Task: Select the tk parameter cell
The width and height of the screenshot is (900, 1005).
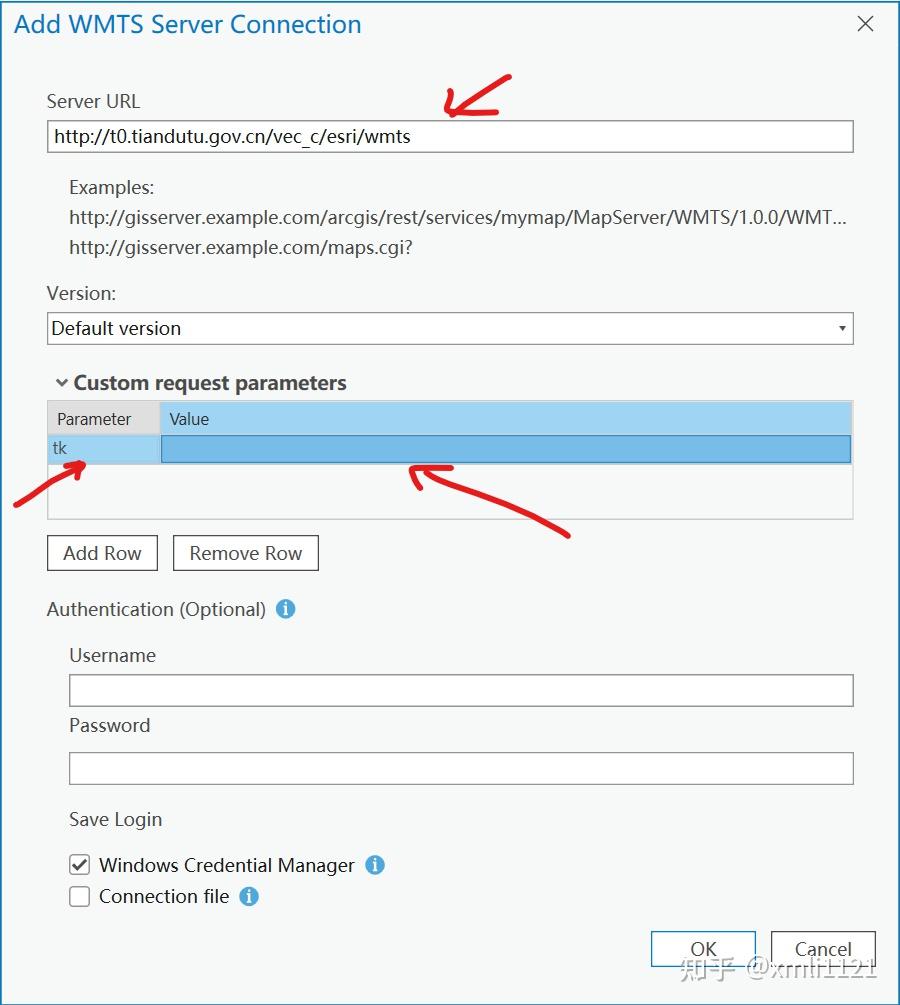Action: click(x=104, y=449)
